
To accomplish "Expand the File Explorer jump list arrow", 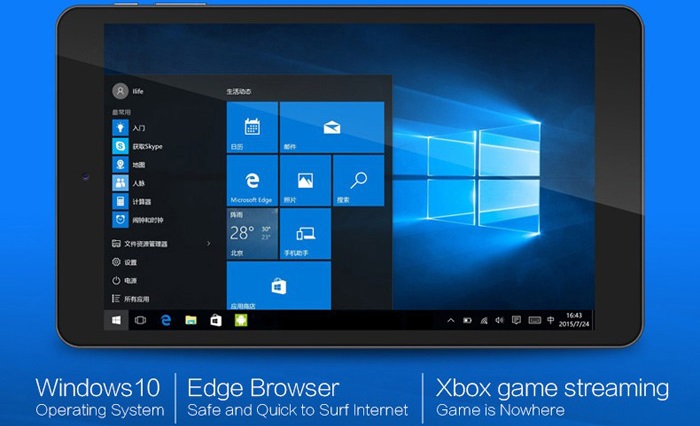I will point(208,243).
